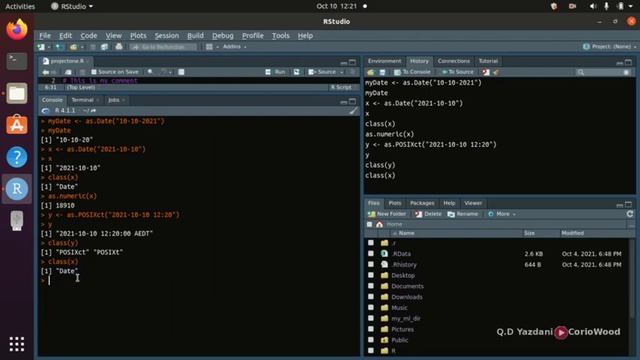
Task: Open the Tools menu
Action: 280,36
